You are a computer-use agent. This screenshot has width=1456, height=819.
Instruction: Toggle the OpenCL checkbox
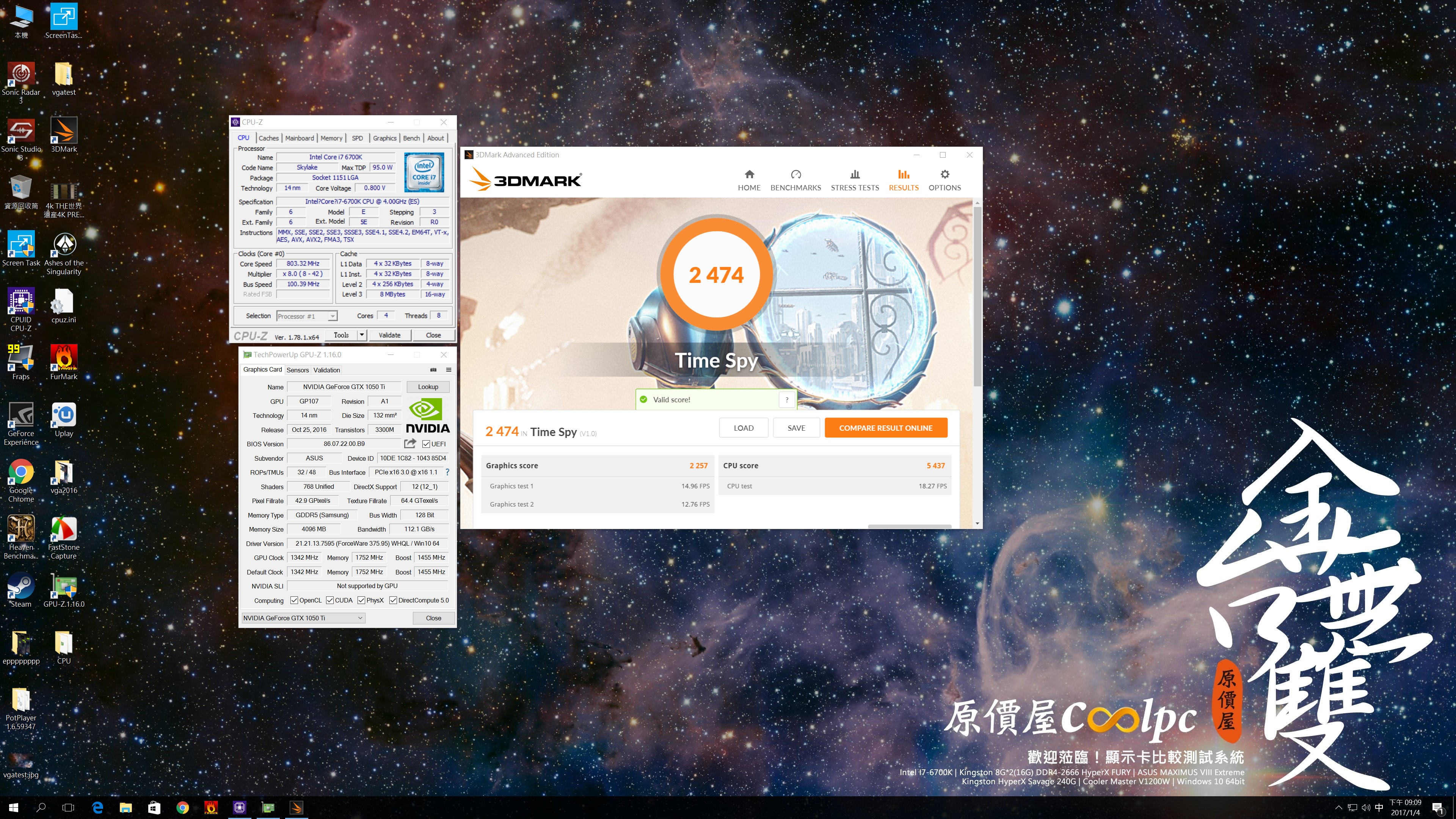click(x=294, y=600)
